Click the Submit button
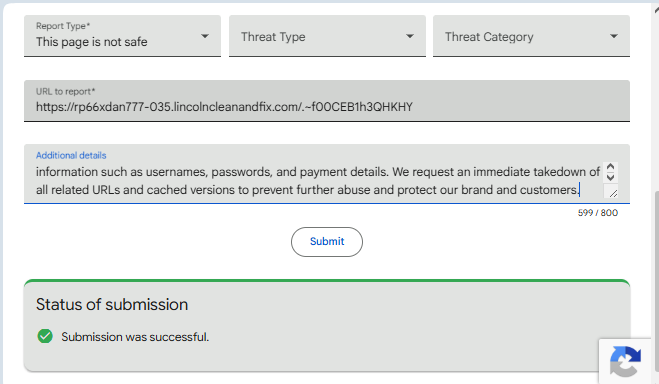 327,242
